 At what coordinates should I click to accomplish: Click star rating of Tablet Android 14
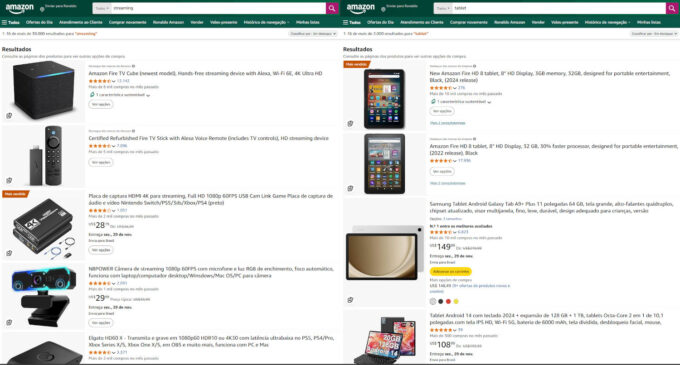[x=441, y=330]
